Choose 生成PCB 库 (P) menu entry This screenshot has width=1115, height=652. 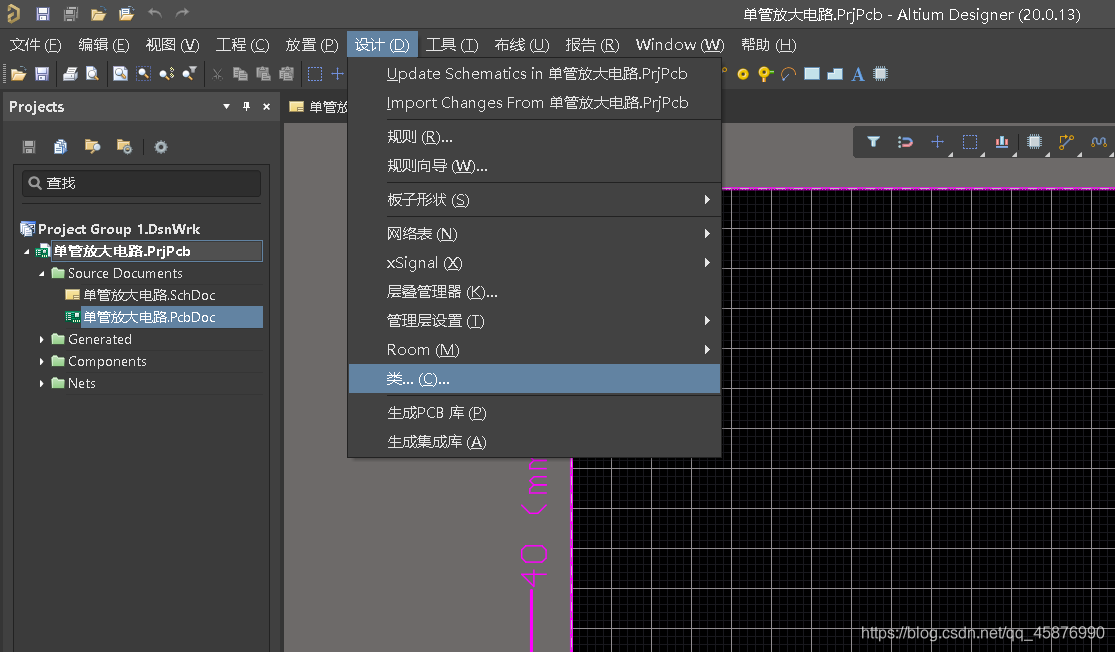534,413
